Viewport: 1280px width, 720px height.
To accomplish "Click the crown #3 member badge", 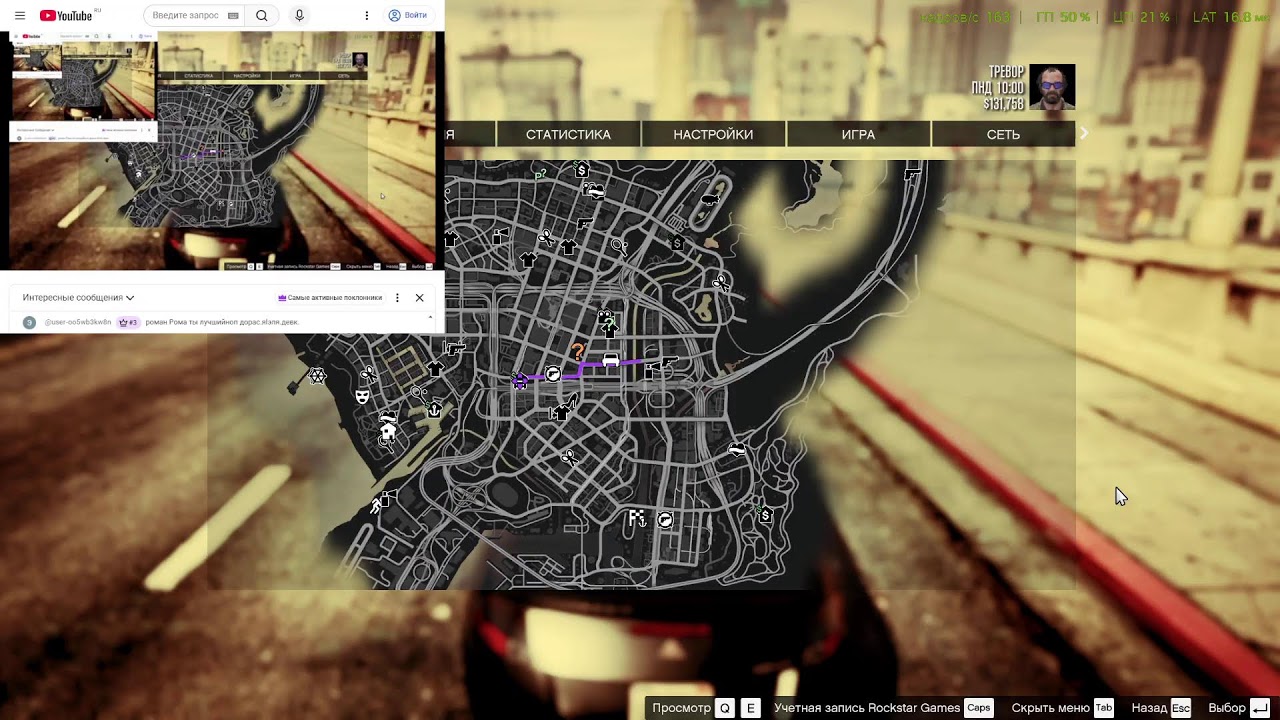I will click(128, 322).
